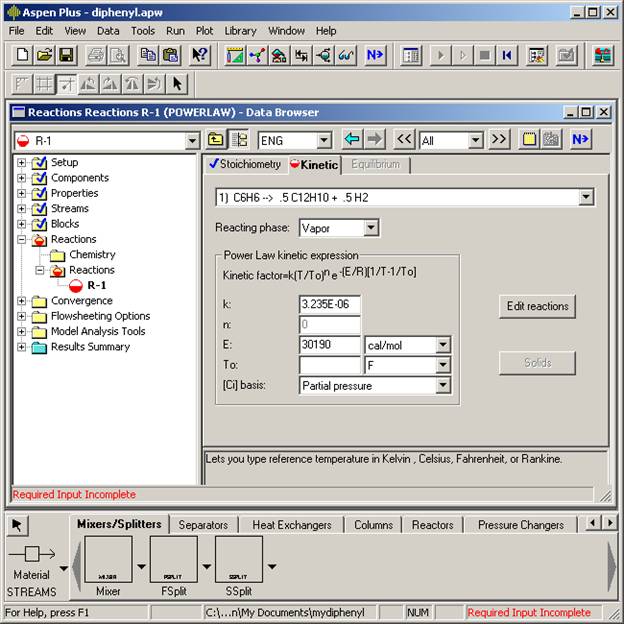
Task: Switch to the Stoichiometry tab
Action: [244, 164]
